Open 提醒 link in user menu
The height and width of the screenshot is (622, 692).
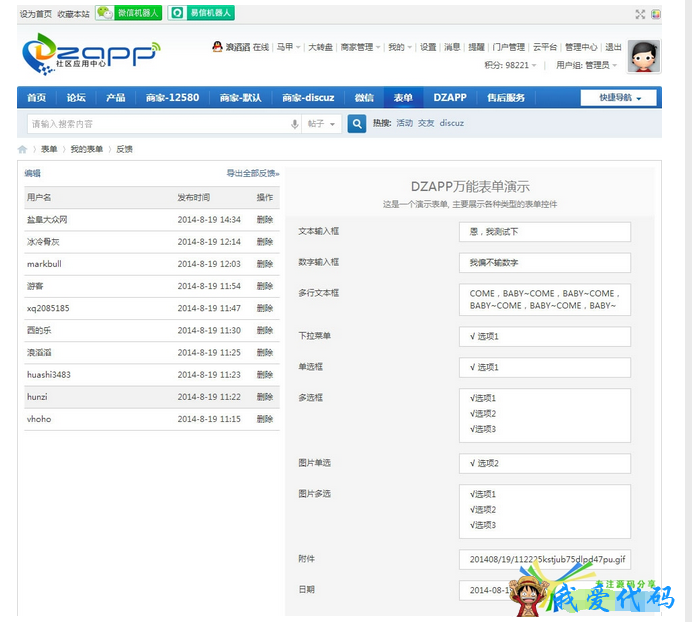(x=476, y=47)
